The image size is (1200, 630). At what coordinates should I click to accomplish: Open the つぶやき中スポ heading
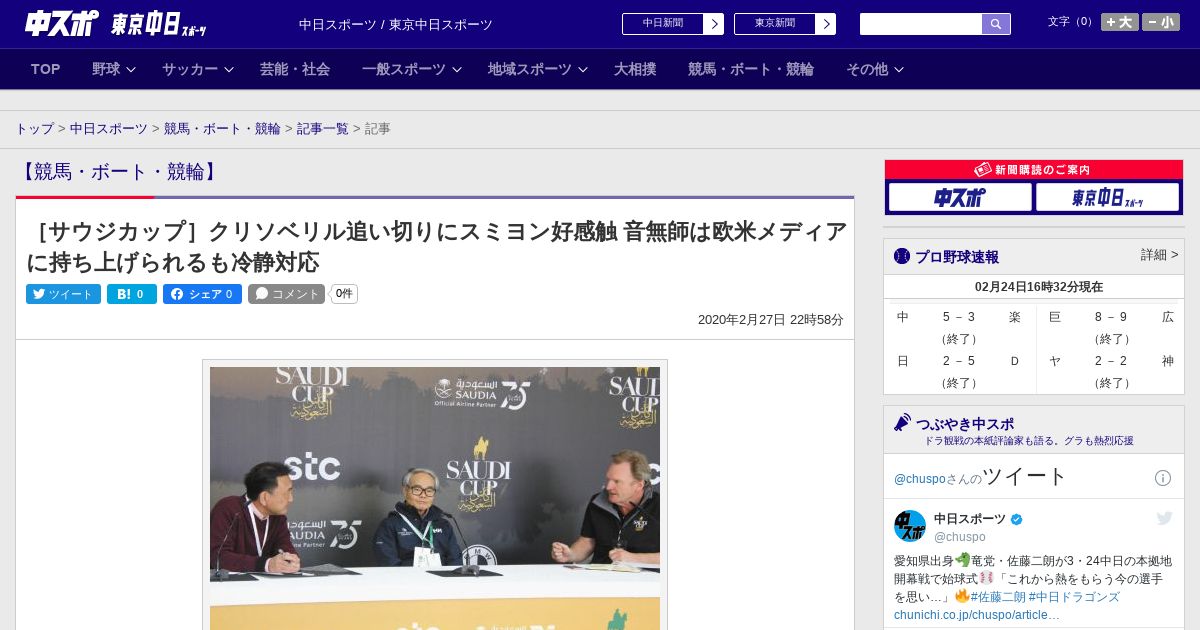(x=965, y=423)
